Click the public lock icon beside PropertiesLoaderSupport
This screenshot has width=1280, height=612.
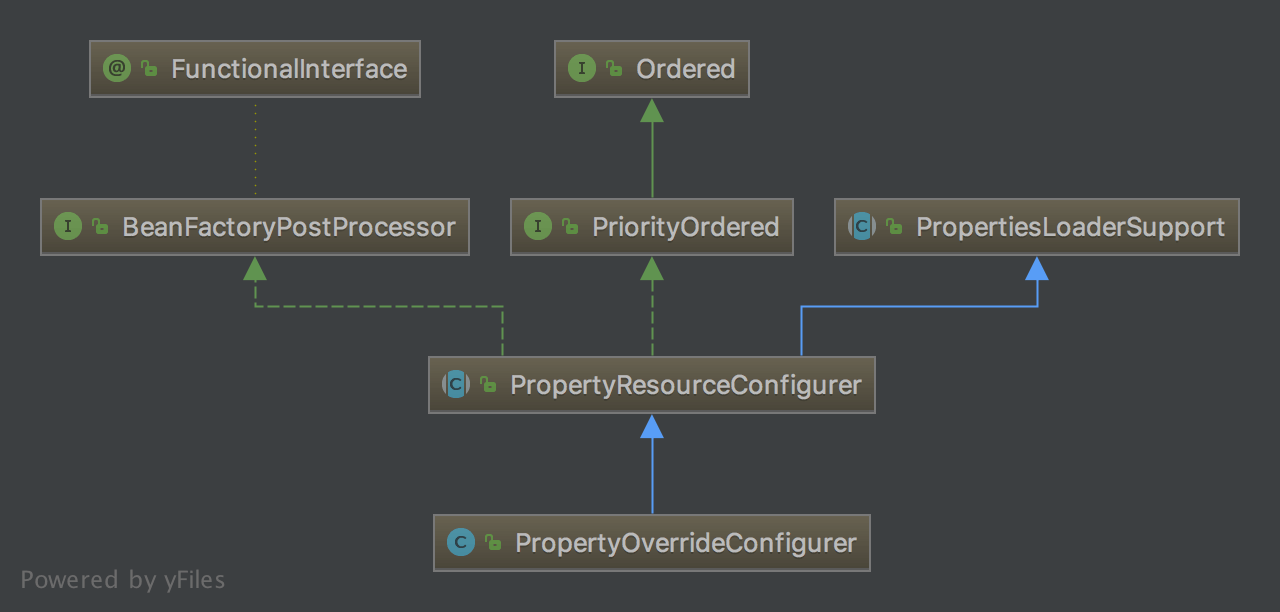[x=894, y=227]
